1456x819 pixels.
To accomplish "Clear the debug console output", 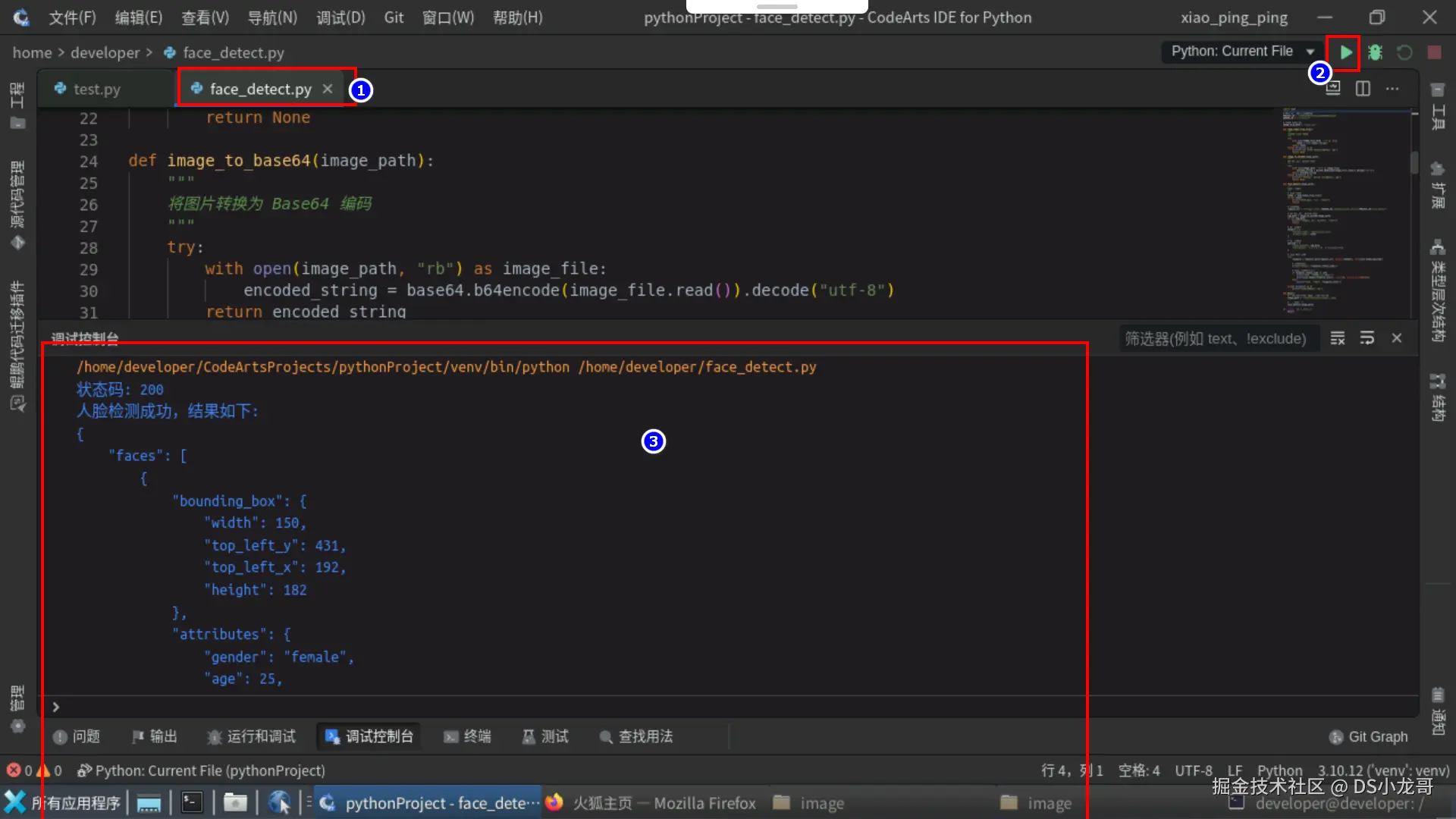I will [1338, 338].
